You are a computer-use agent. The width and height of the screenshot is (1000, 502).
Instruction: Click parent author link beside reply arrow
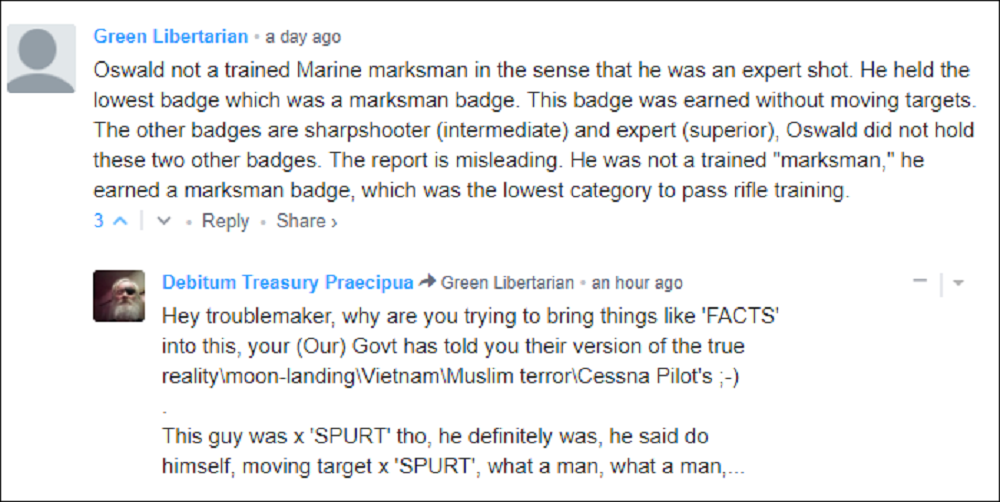click(507, 284)
